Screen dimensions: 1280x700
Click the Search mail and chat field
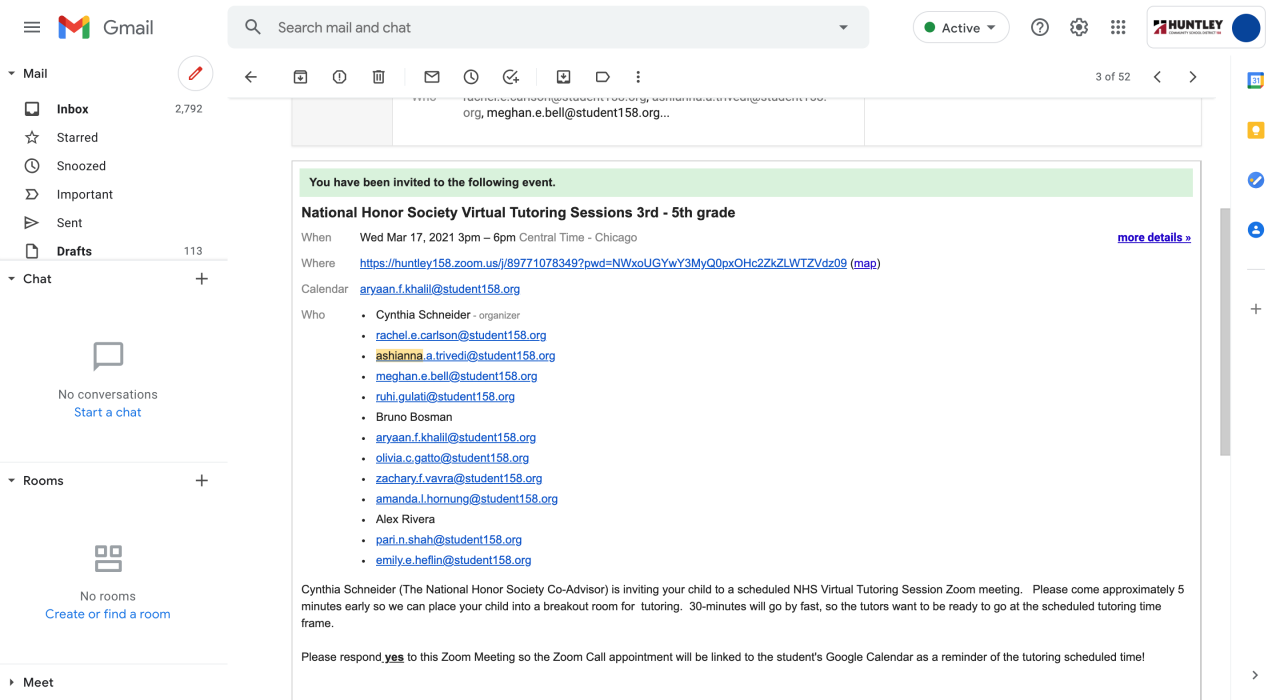(540, 28)
